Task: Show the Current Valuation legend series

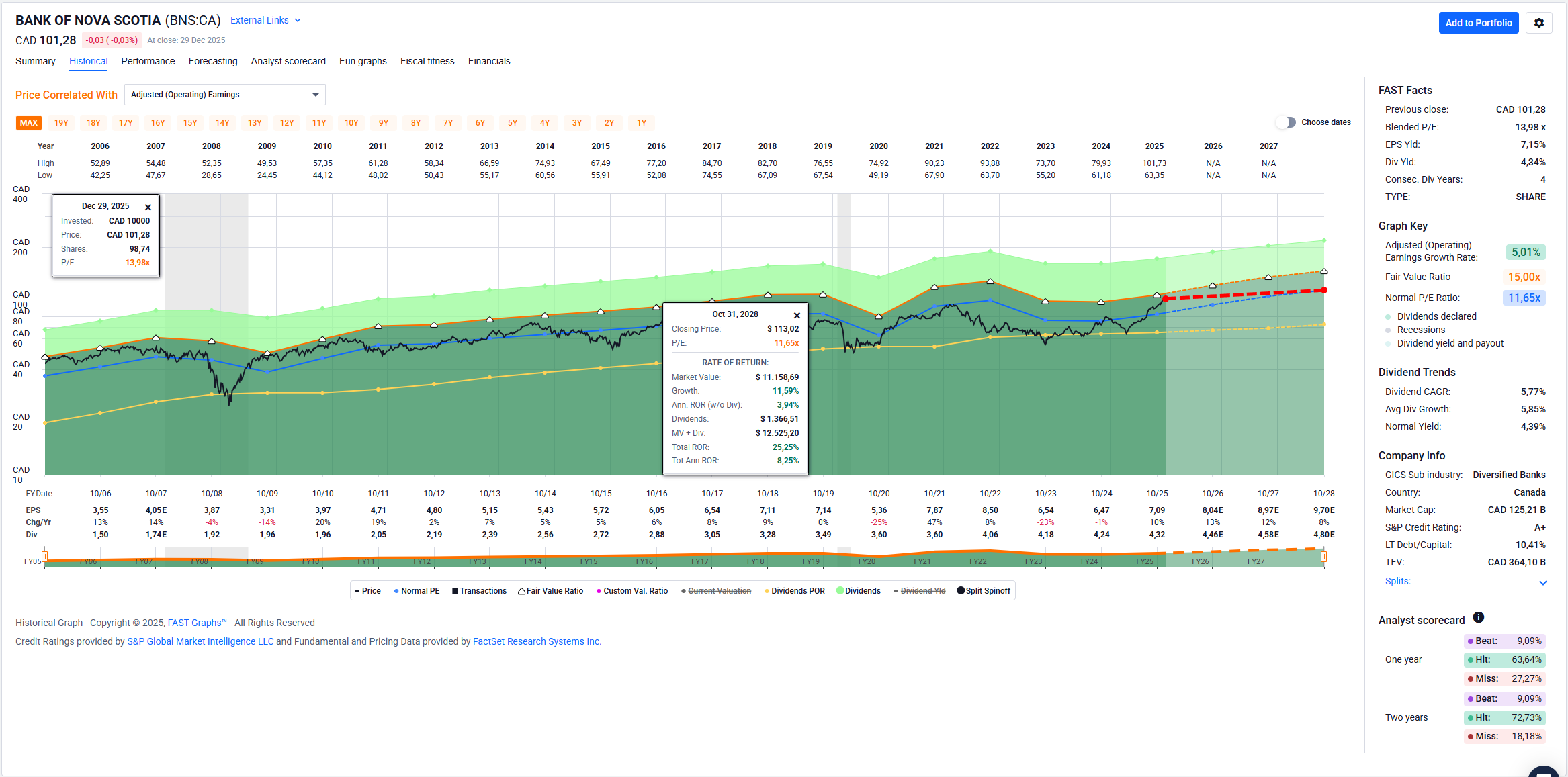Action: [x=719, y=591]
